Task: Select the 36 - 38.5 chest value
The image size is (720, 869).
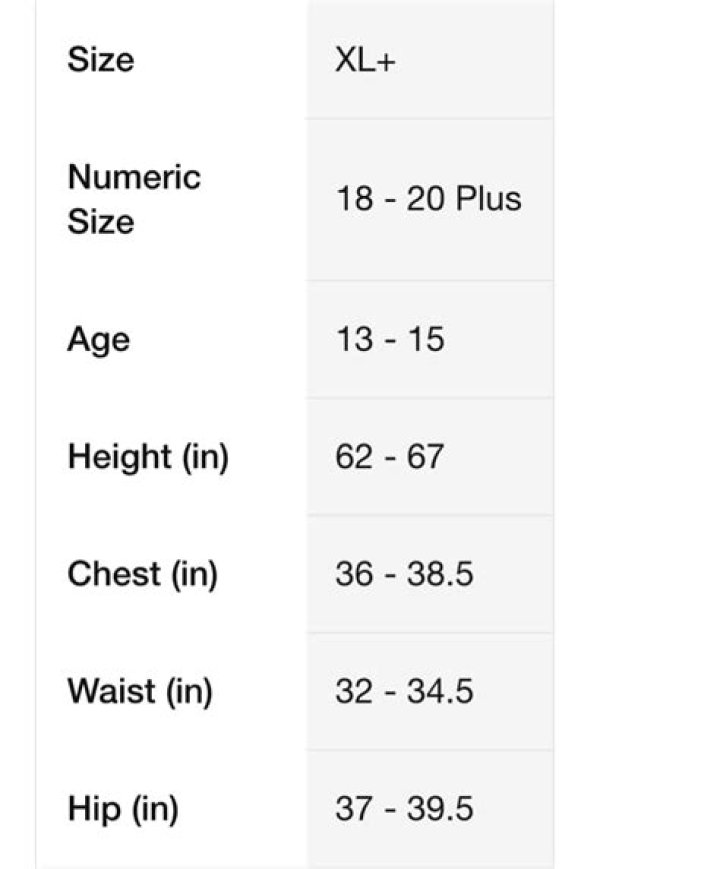Action: tap(404, 575)
